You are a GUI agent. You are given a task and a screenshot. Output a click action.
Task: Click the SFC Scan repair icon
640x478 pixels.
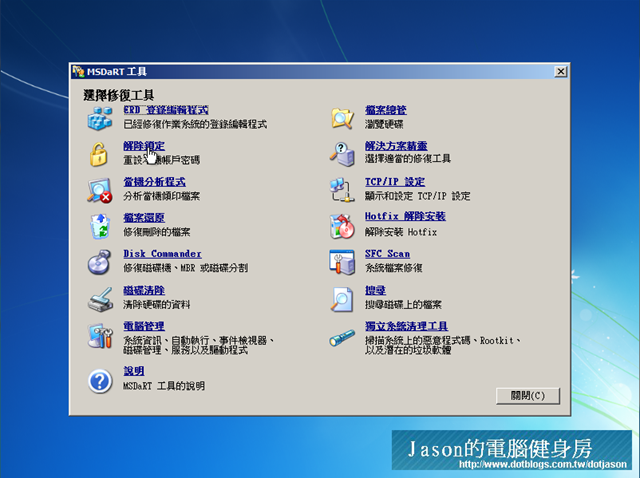pos(342,262)
